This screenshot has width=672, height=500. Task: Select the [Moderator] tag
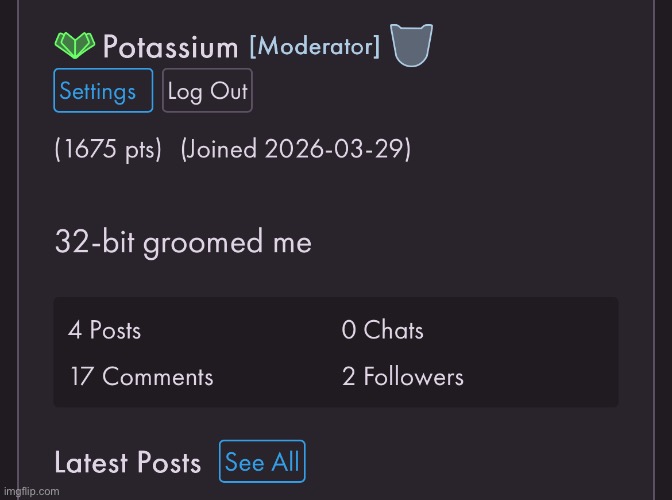pos(314,46)
